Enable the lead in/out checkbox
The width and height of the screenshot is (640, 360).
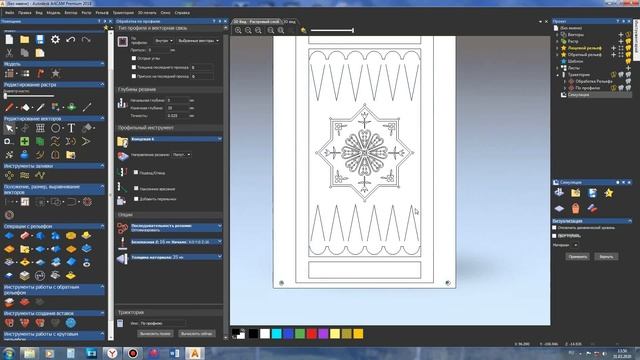click(136, 173)
